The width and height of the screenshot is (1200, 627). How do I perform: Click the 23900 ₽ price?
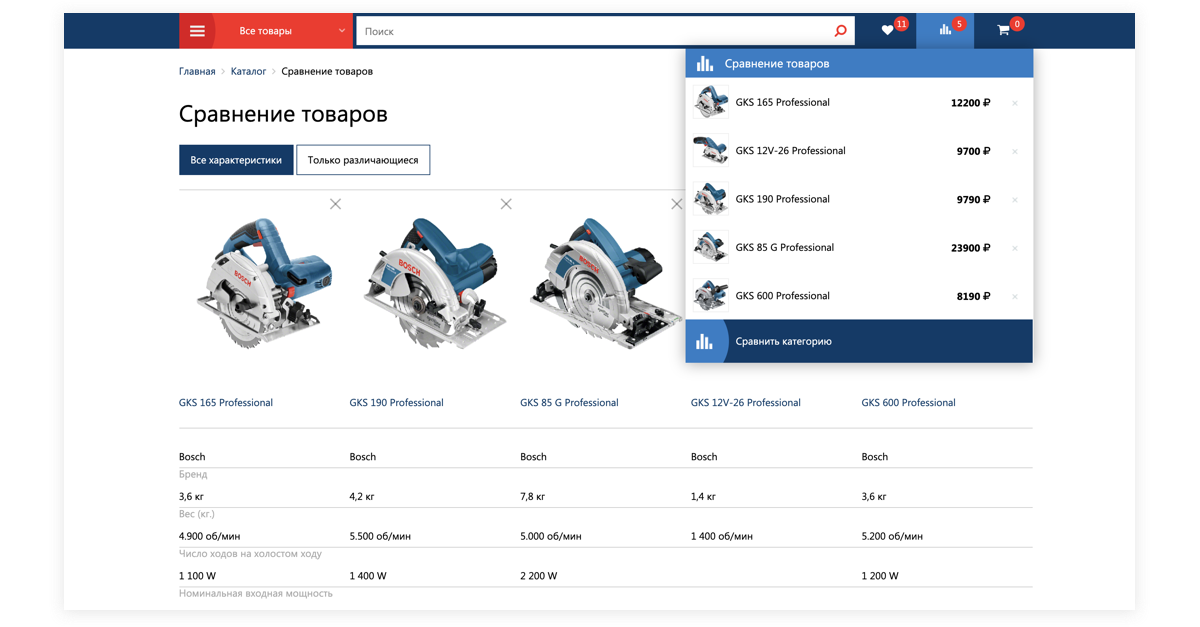[970, 248]
